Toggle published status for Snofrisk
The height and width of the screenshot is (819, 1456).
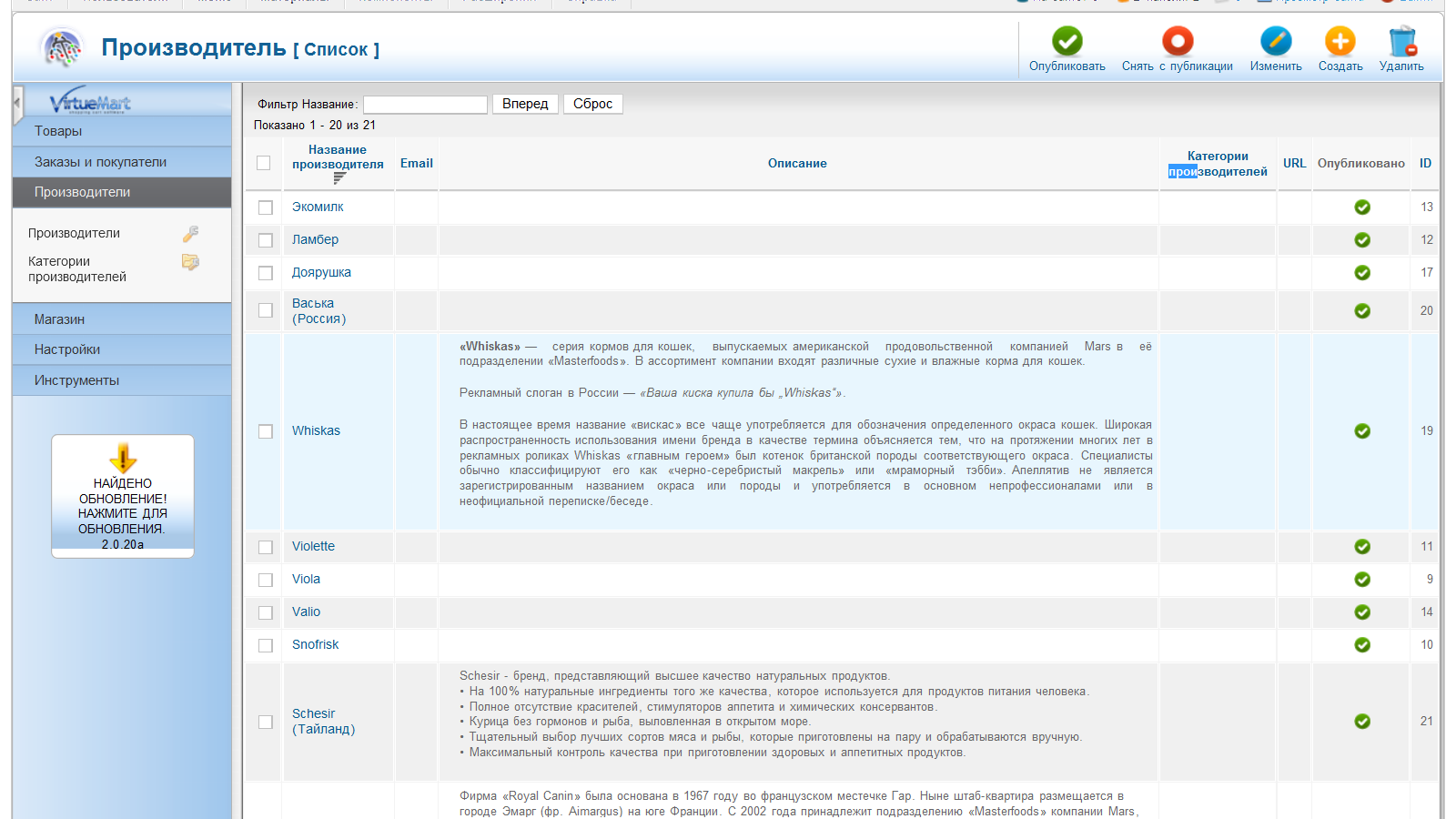click(1361, 645)
